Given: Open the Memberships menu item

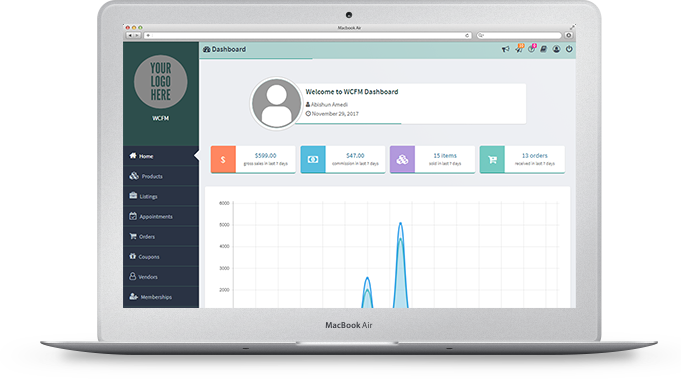Looking at the screenshot, I should click(x=161, y=297).
